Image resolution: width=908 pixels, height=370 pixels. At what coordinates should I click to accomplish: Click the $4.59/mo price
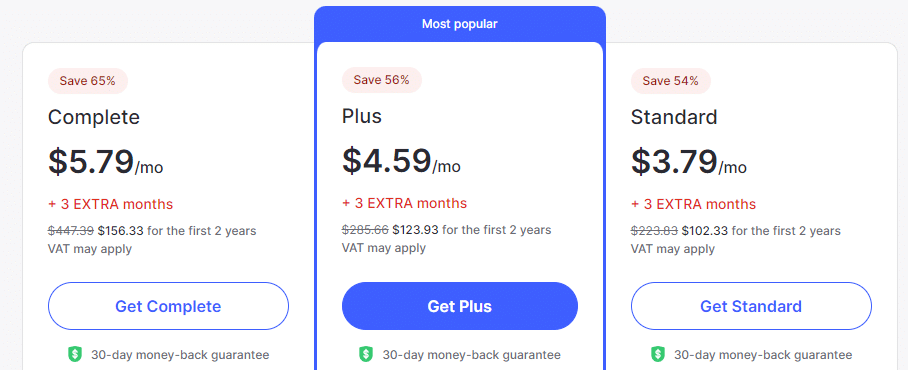(401, 161)
